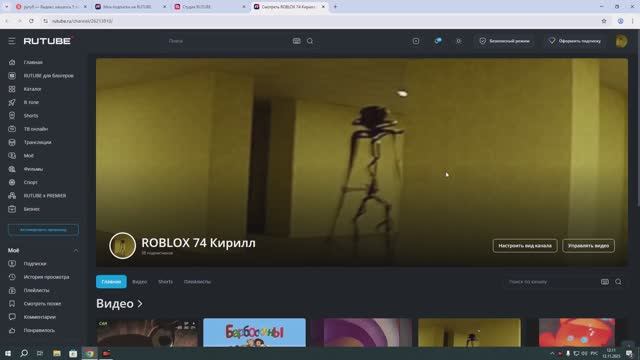
Task: Open the Windows Start menu
Action: pyautogui.click(x=8, y=353)
